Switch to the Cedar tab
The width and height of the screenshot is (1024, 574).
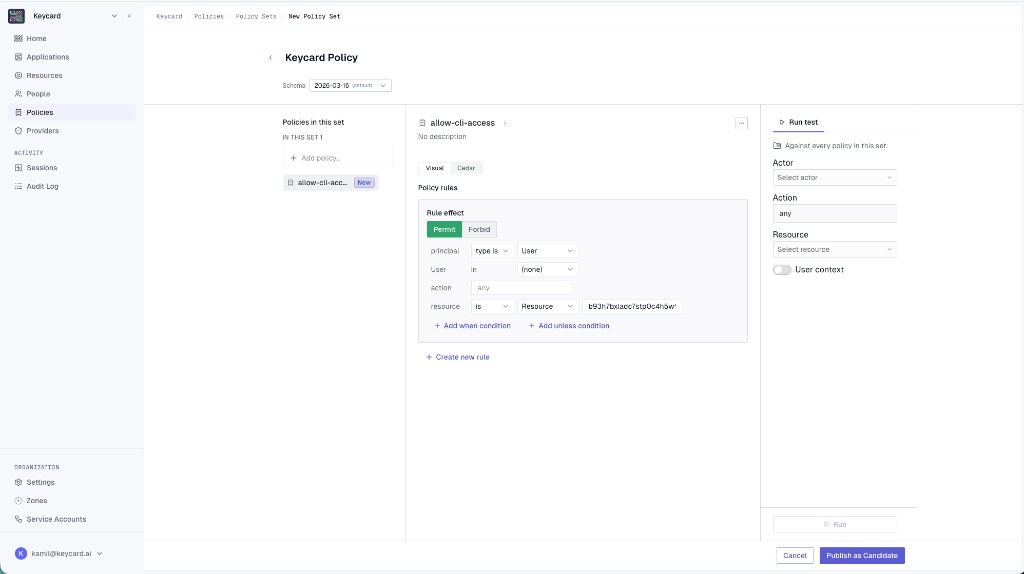point(466,168)
